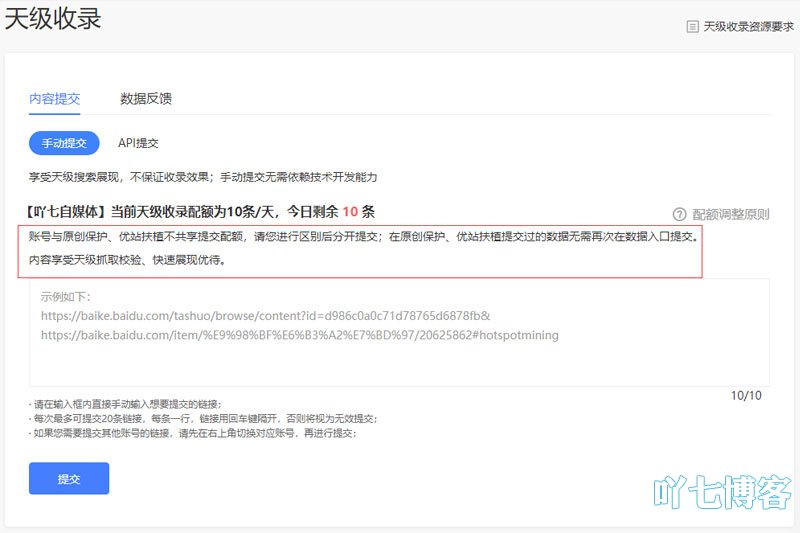Screen dimensions: 800x533
Task: Switch to the 数据反馈 tab
Action: click(x=146, y=98)
